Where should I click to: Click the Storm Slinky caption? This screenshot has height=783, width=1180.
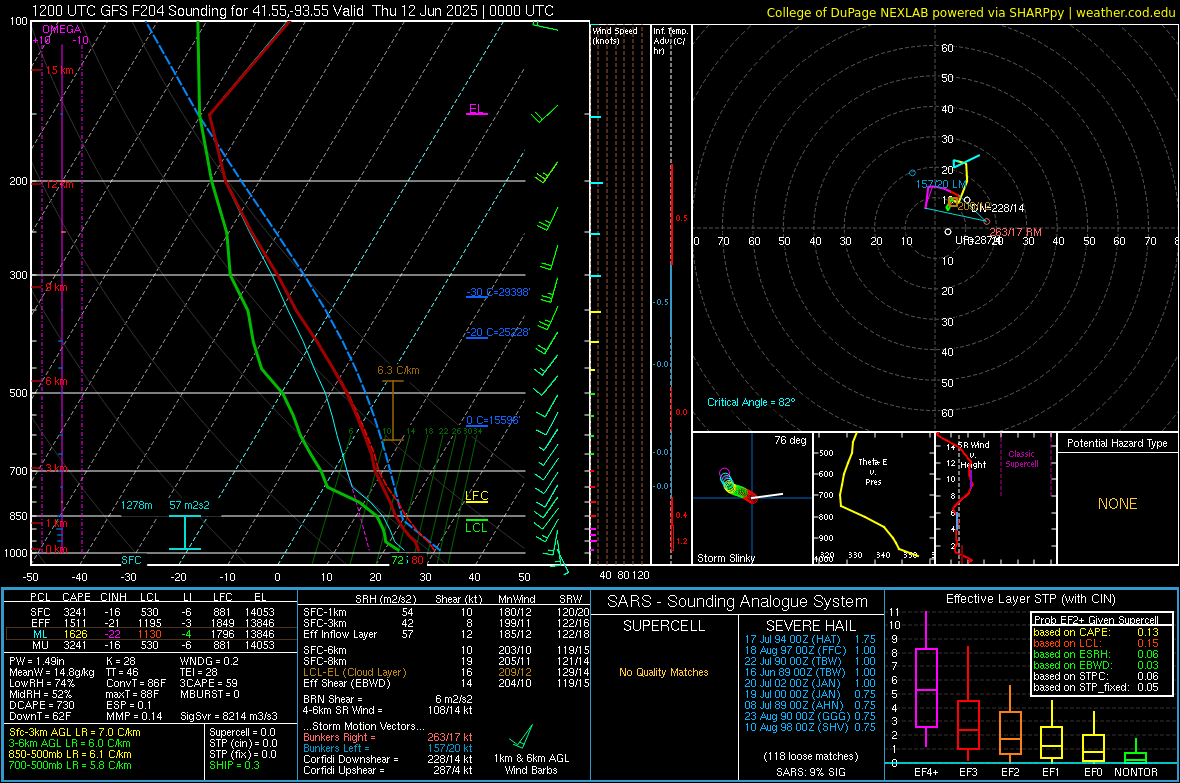(725, 558)
